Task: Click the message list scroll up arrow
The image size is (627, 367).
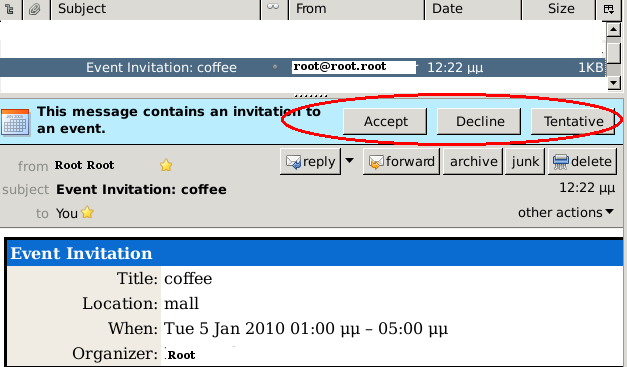Action: [613, 29]
